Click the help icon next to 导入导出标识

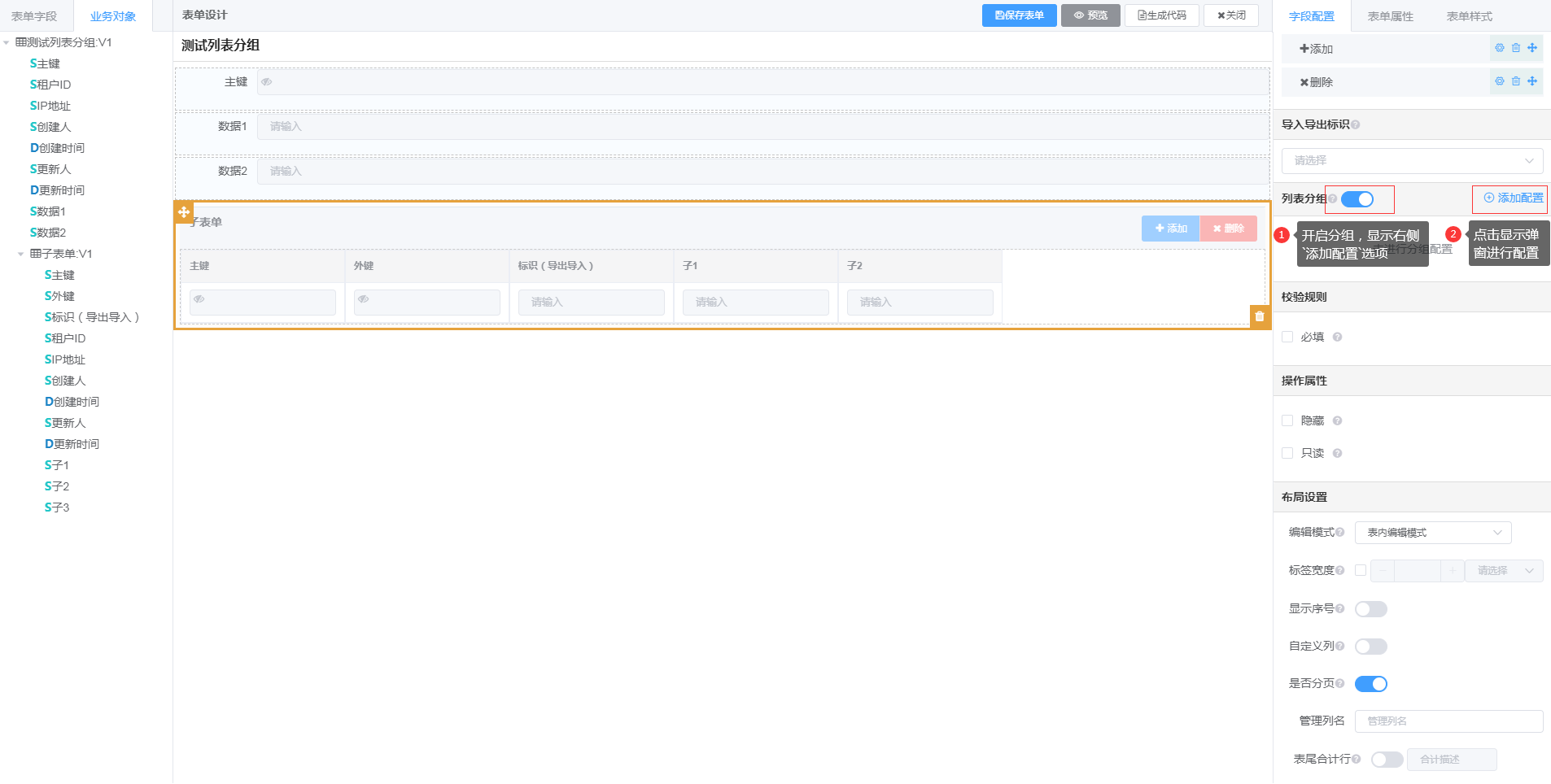coord(1356,124)
